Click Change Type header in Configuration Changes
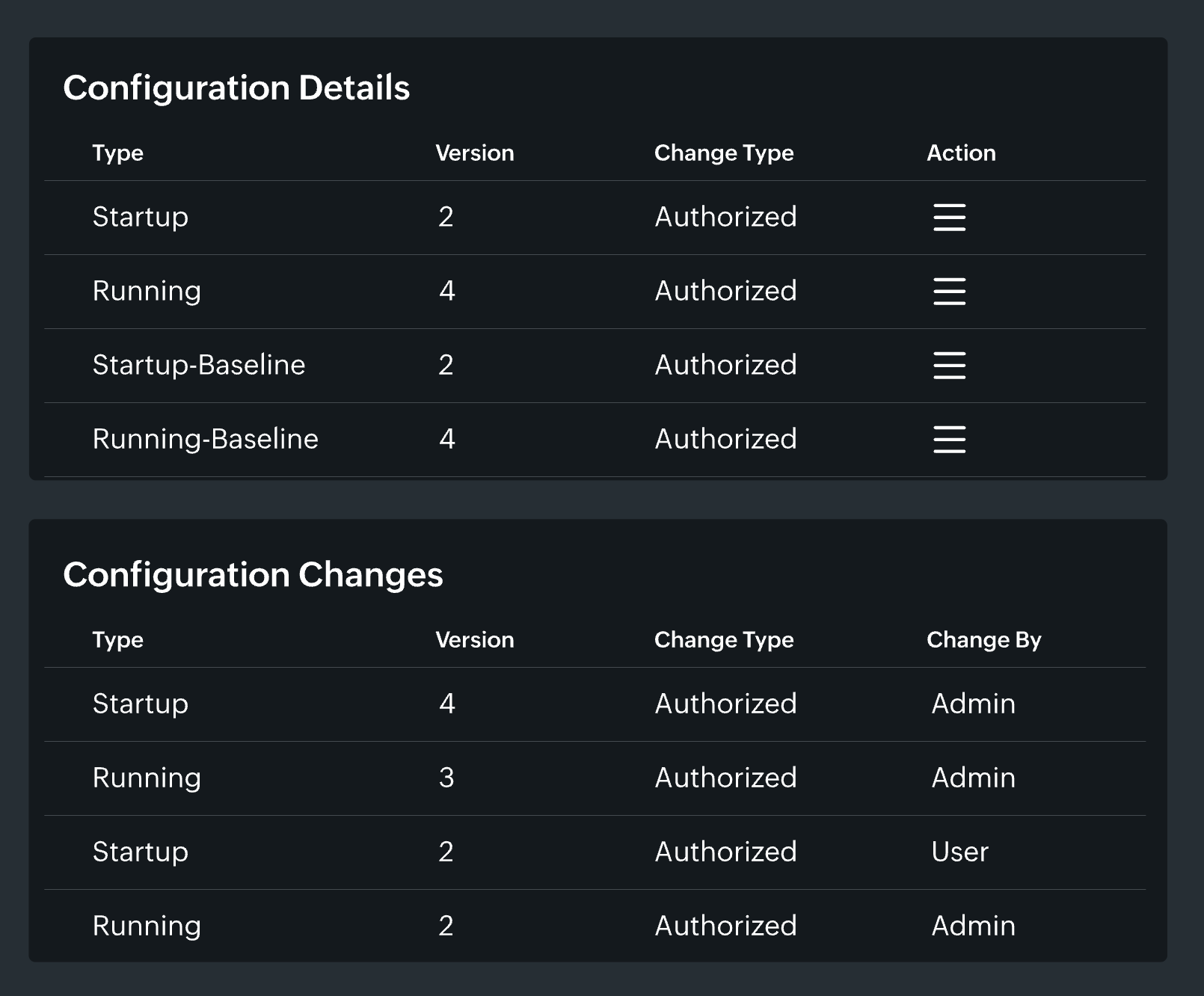Viewport: 1204px width, 996px height. click(723, 640)
